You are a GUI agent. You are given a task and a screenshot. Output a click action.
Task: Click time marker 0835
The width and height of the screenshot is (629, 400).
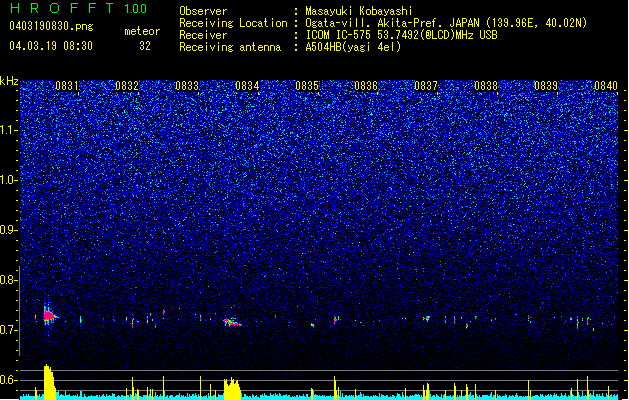click(x=307, y=86)
